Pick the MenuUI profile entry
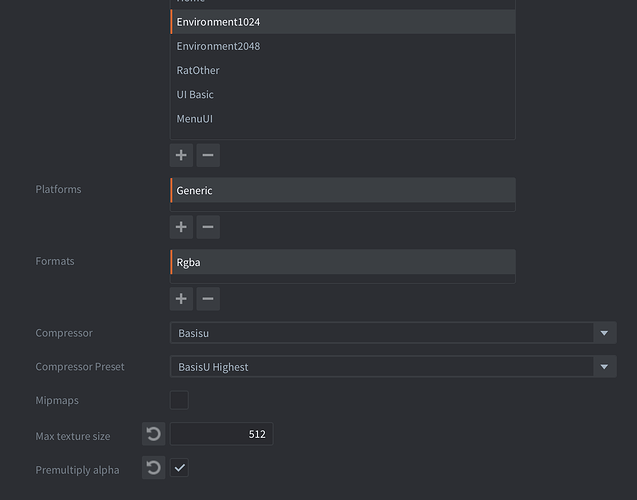The height and width of the screenshot is (500, 637). [x=342, y=118]
